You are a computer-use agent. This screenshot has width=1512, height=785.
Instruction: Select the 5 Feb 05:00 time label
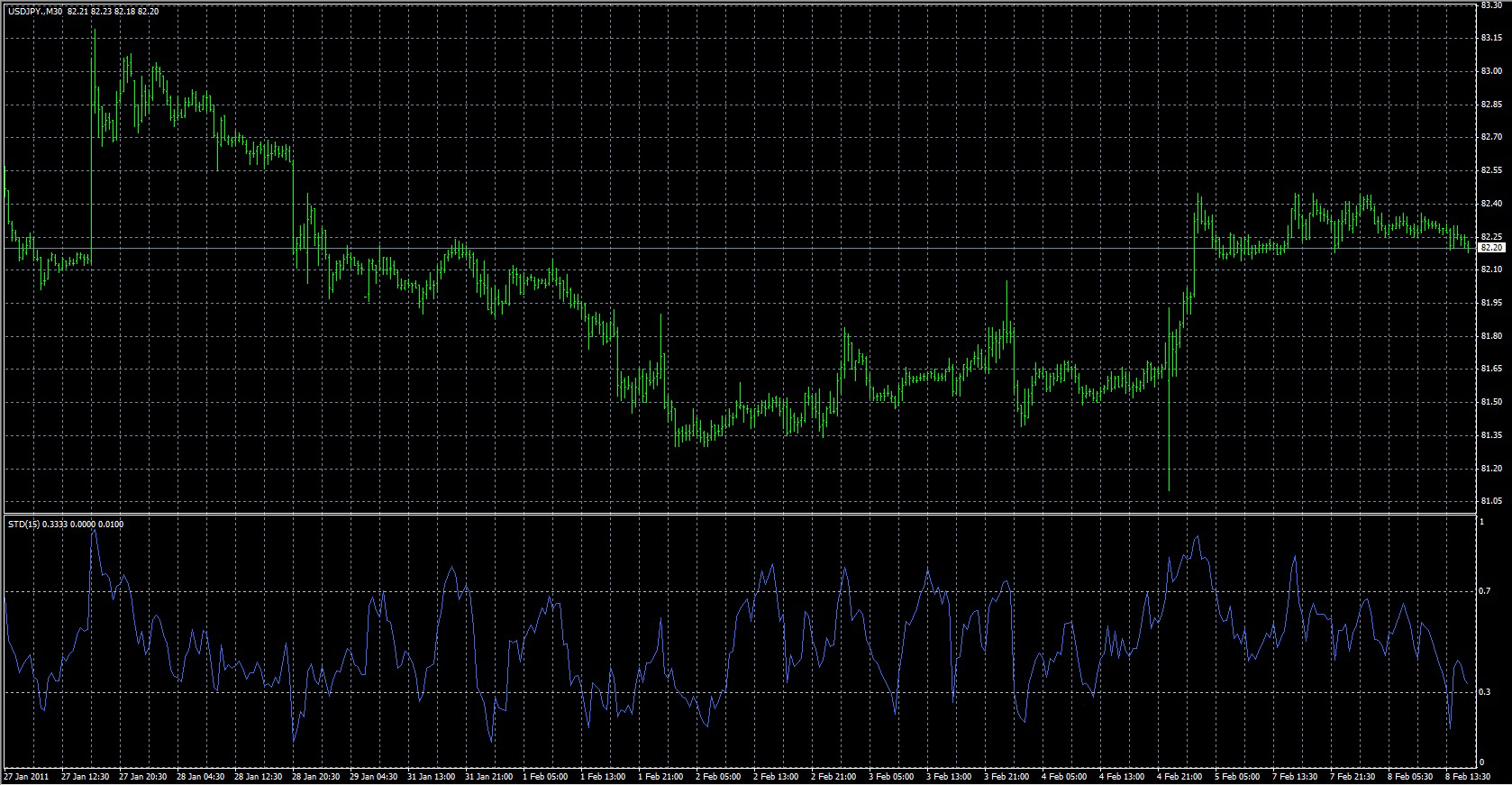[x=1239, y=776]
